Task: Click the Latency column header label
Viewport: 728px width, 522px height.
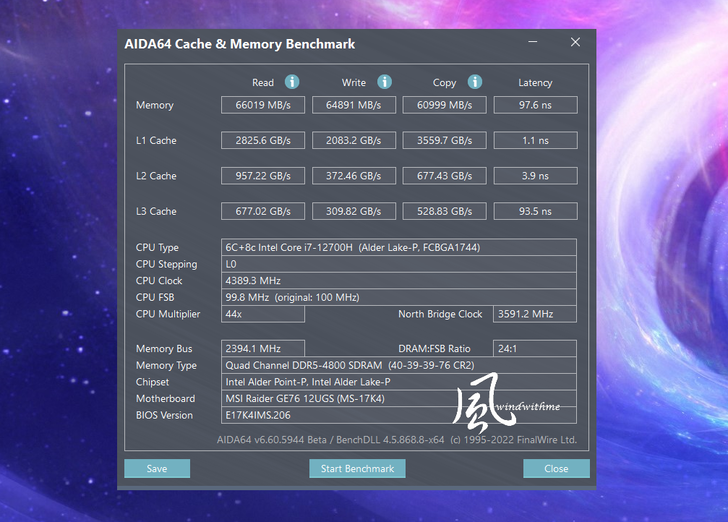Action: [x=535, y=83]
